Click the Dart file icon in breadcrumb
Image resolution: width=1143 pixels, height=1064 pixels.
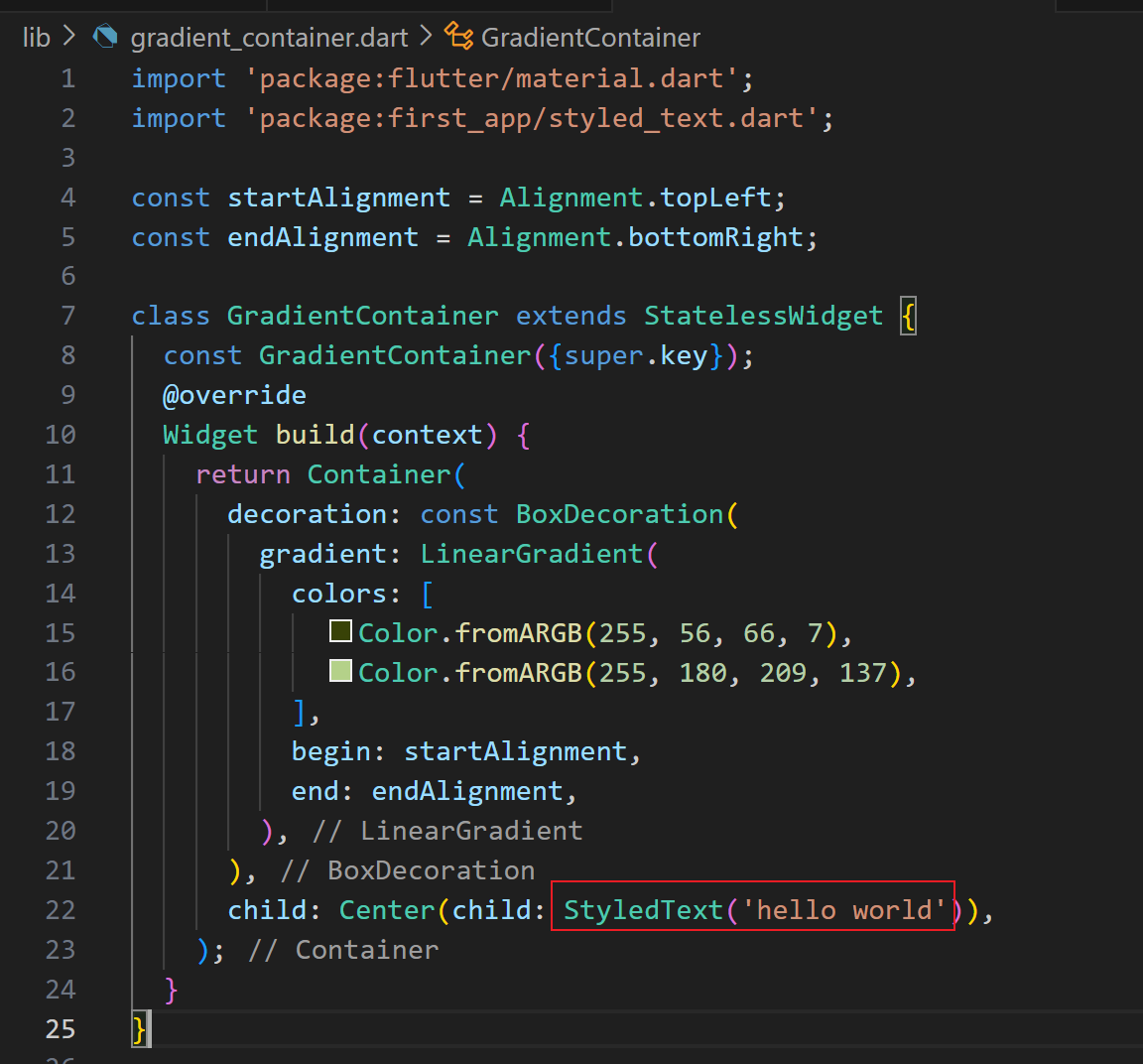point(106,37)
